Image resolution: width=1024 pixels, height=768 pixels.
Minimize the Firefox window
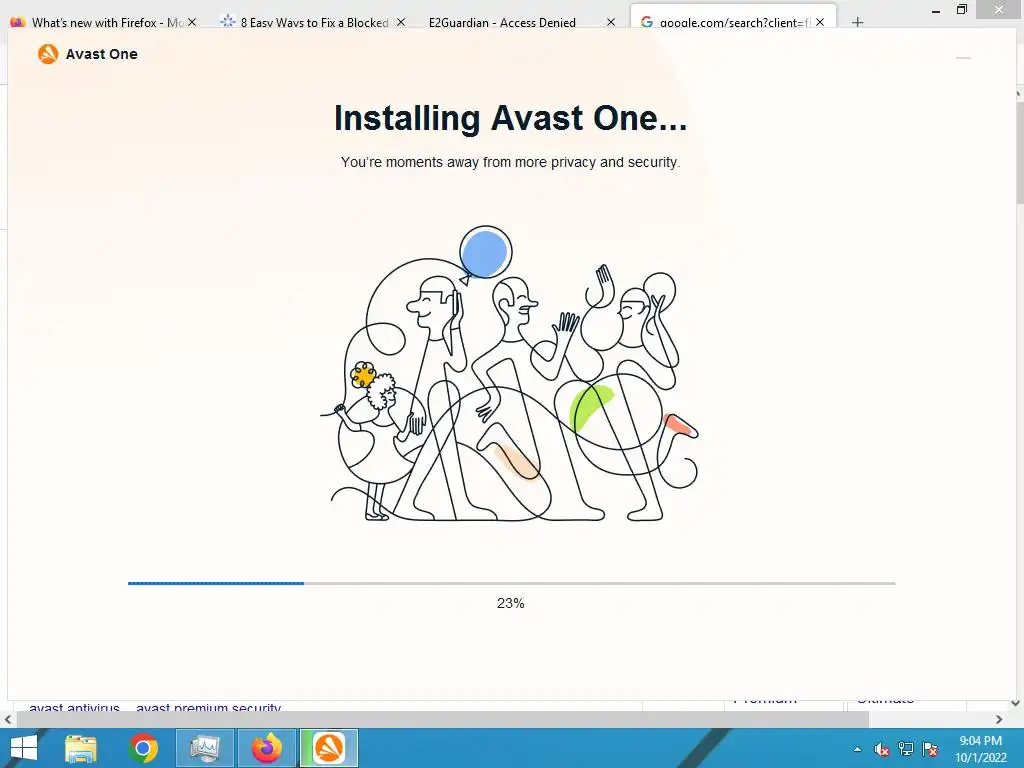click(x=936, y=10)
